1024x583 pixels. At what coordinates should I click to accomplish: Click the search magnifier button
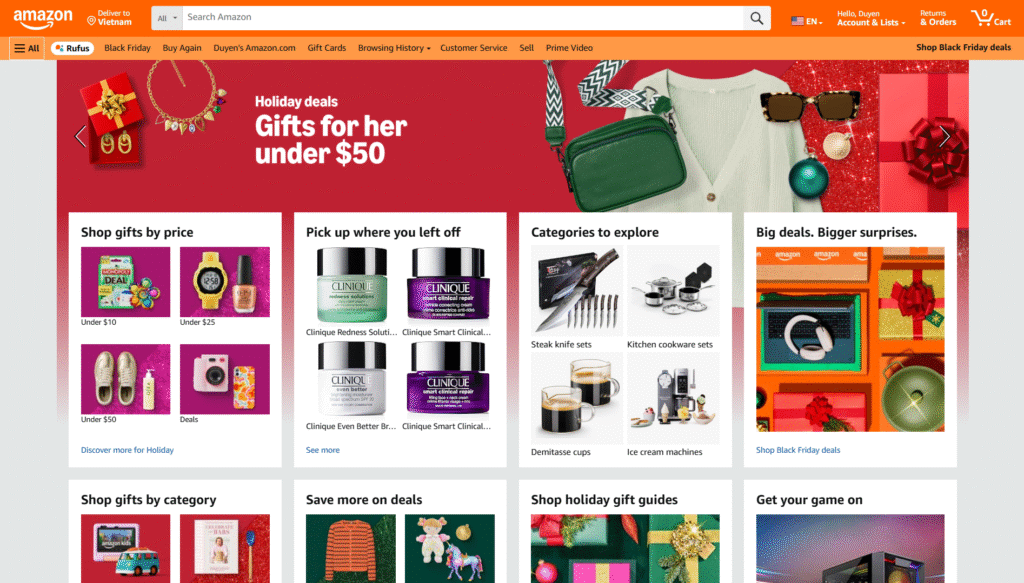pyautogui.click(x=757, y=18)
